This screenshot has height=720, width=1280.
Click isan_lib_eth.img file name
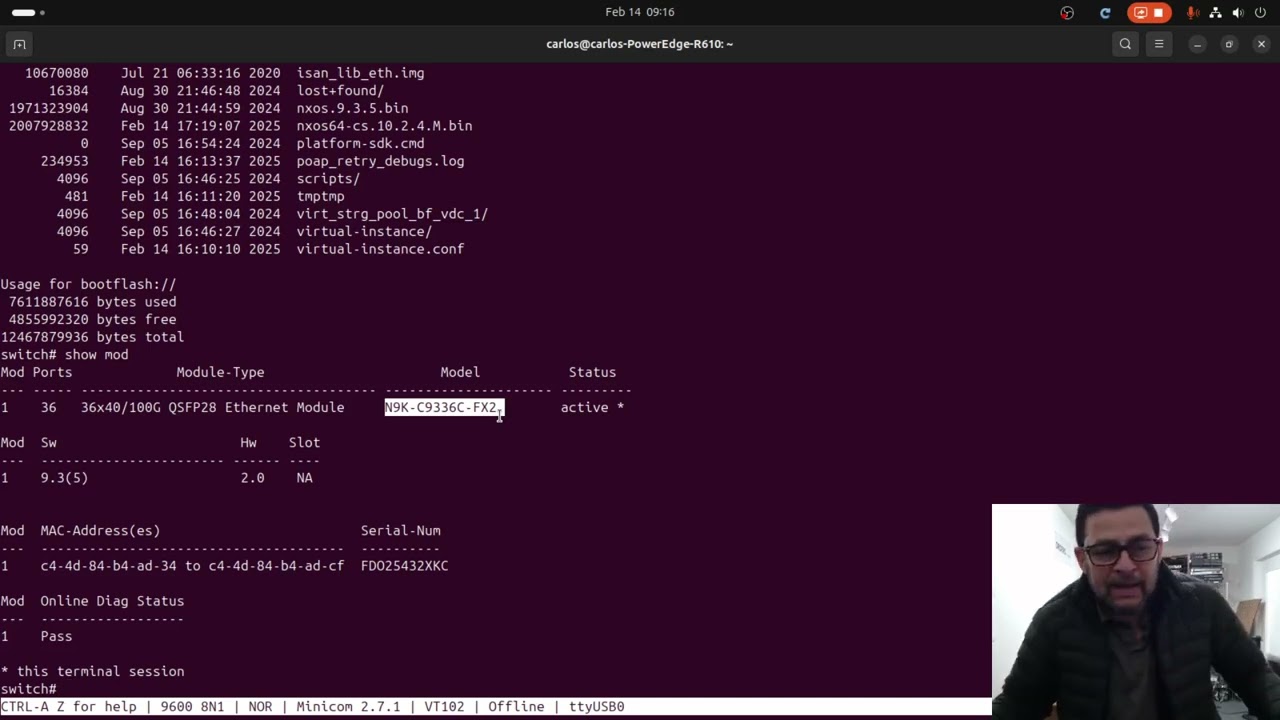point(360,73)
